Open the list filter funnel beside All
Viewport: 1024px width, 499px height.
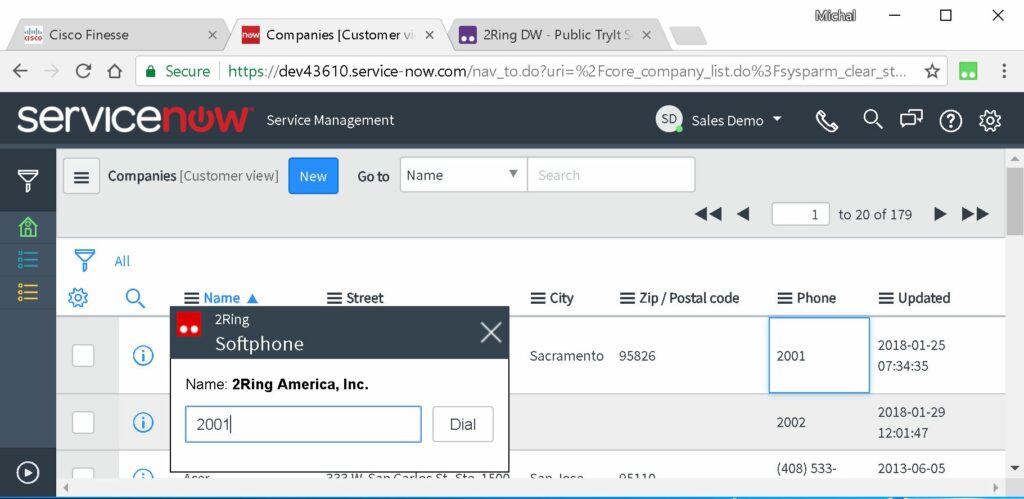(84, 260)
